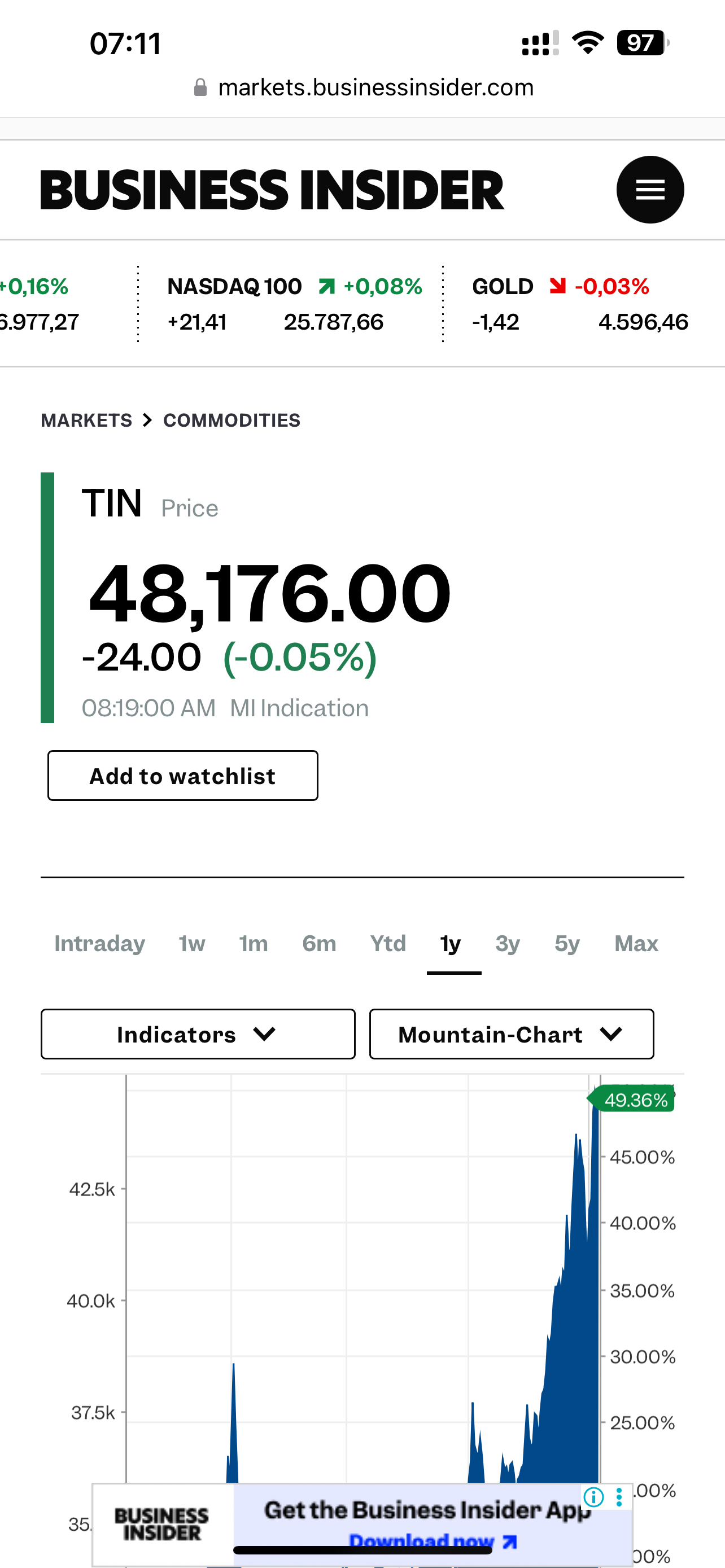This screenshot has width=725, height=1568.
Task: Tap the NASDAQ 100 green up arrow
Action: [327, 286]
